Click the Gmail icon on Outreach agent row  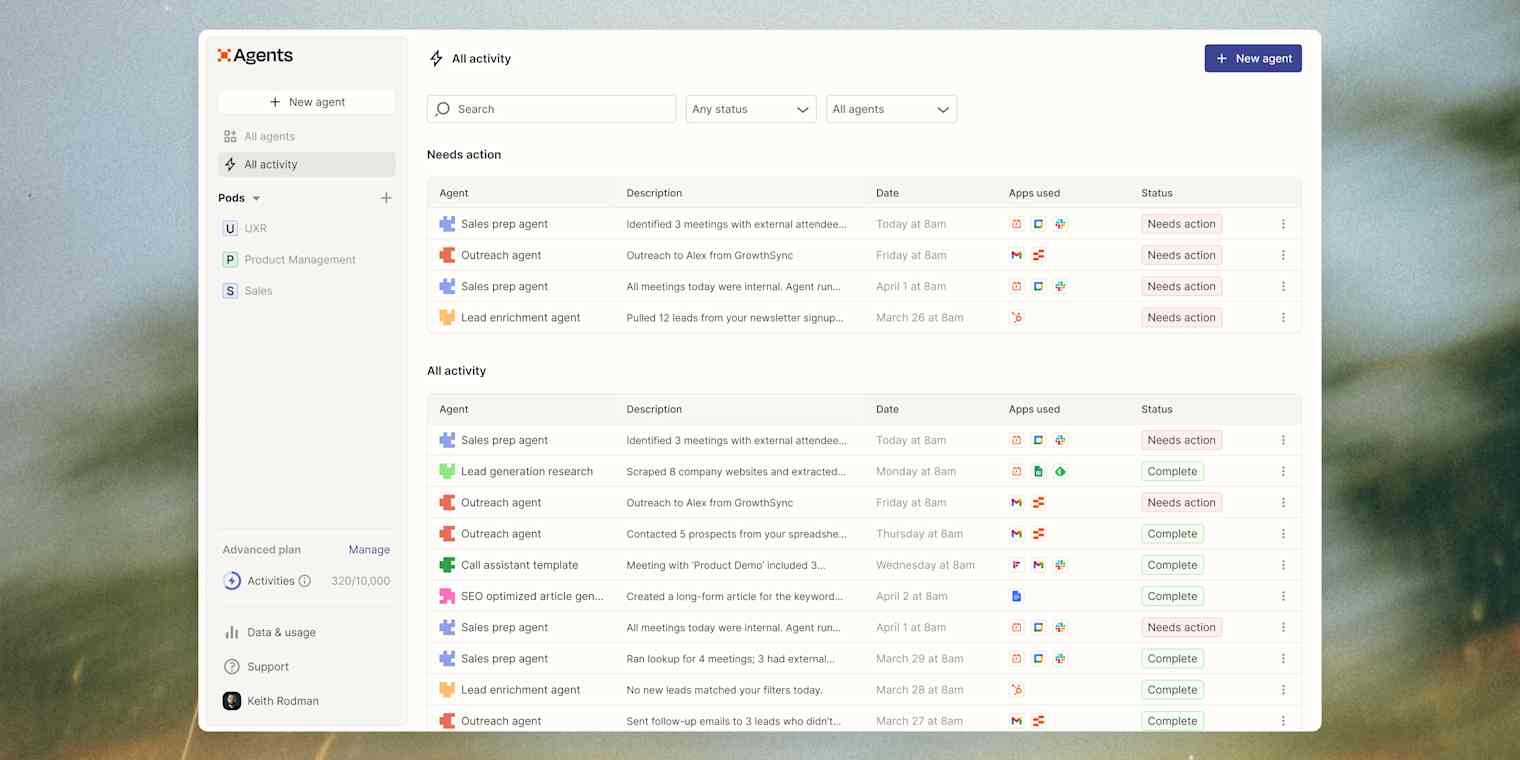[1016, 255]
